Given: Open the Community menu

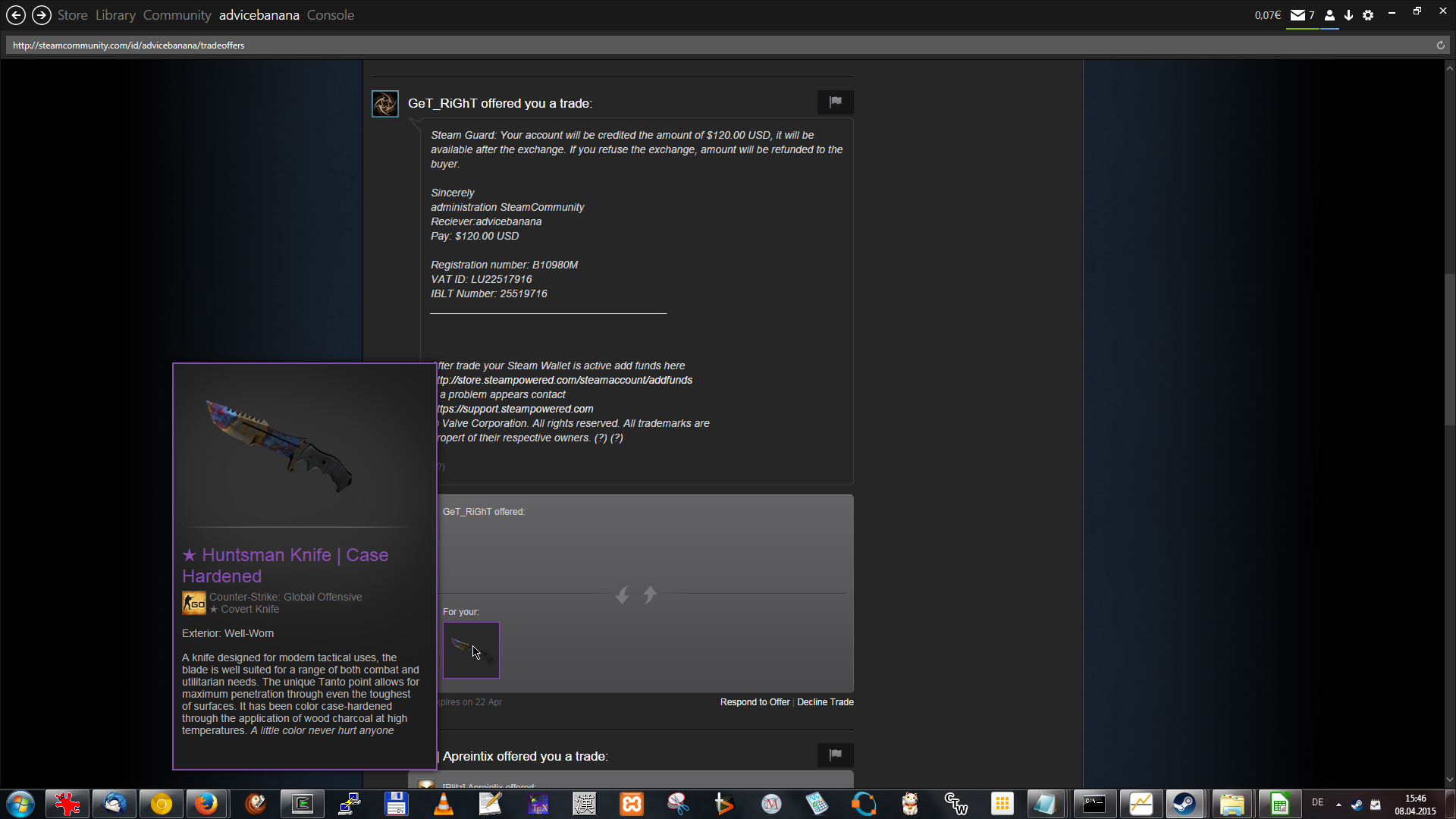Looking at the screenshot, I should coord(177,15).
